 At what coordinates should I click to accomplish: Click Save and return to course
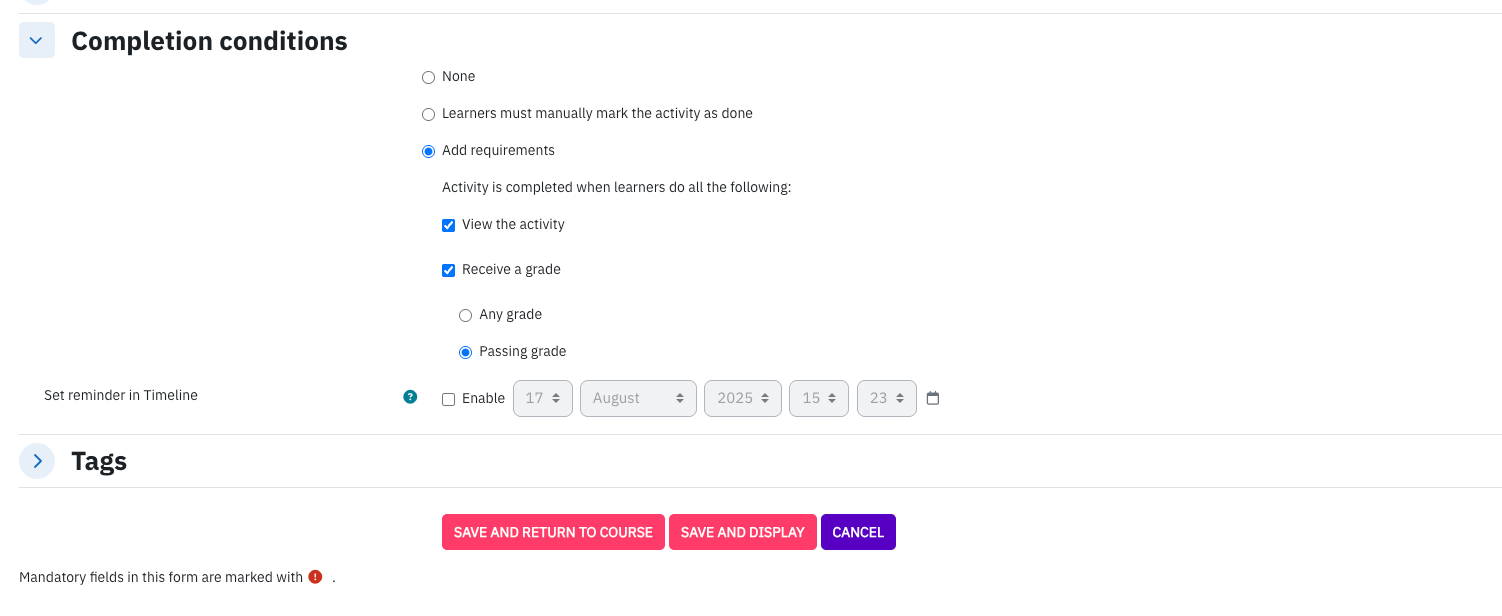click(x=553, y=532)
